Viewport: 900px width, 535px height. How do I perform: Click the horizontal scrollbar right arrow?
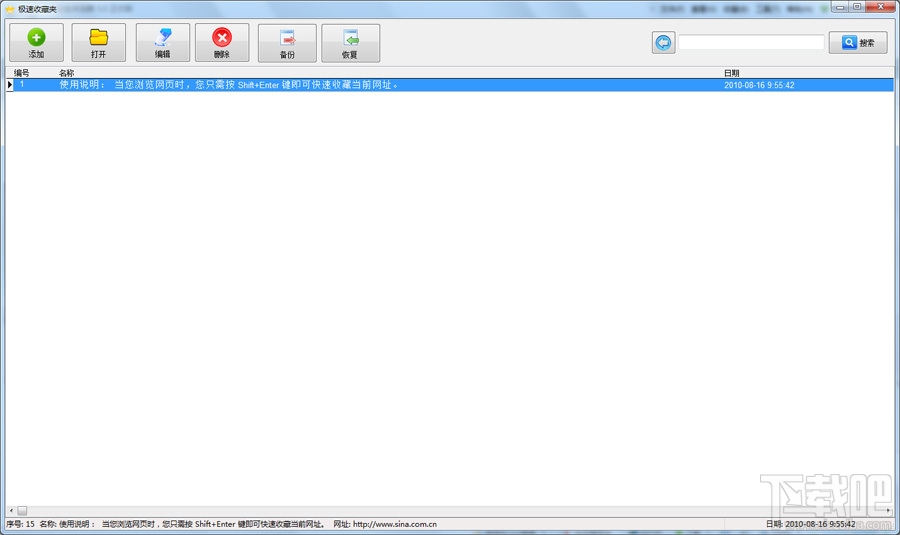[x=889, y=510]
